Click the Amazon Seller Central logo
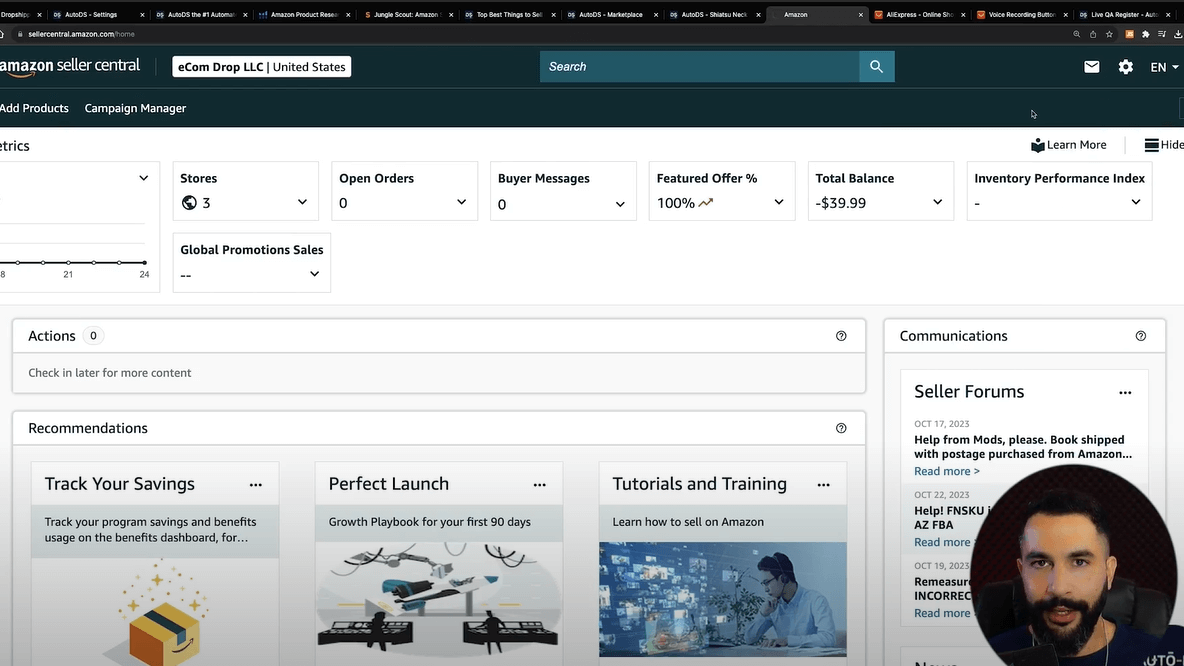The width and height of the screenshot is (1184, 666). [x=69, y=66]
